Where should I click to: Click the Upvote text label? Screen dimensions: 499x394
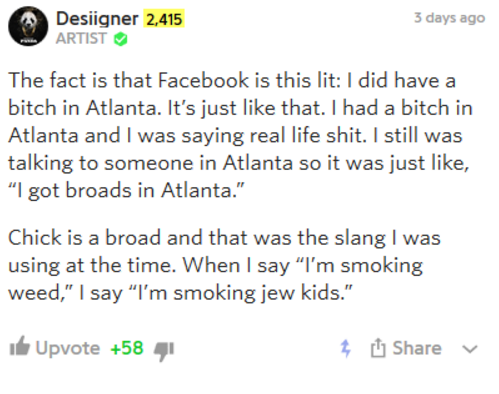tap(68, 348)
